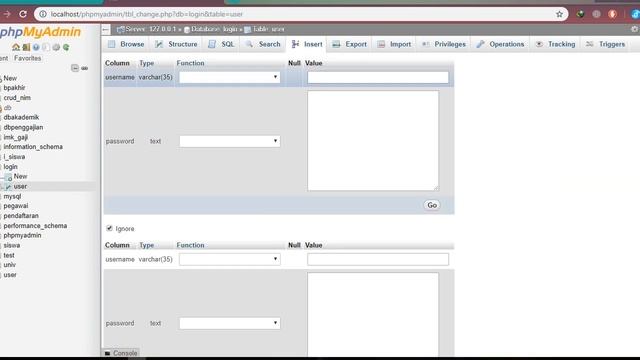The width and height of the screenshot is (640, 360).
Task: Select the Insert tab
Action: click(307, 44)
